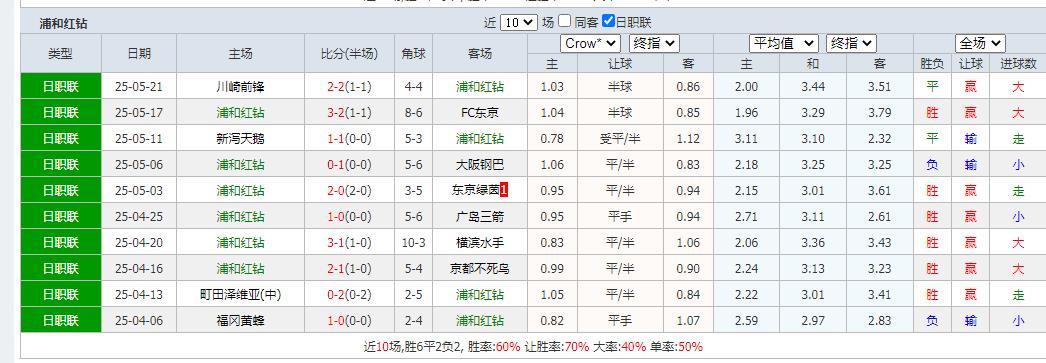Viewport: 1046px width, 363px height.
Task: Click 町田泽维亚(中) home team link
Action: 240,295
